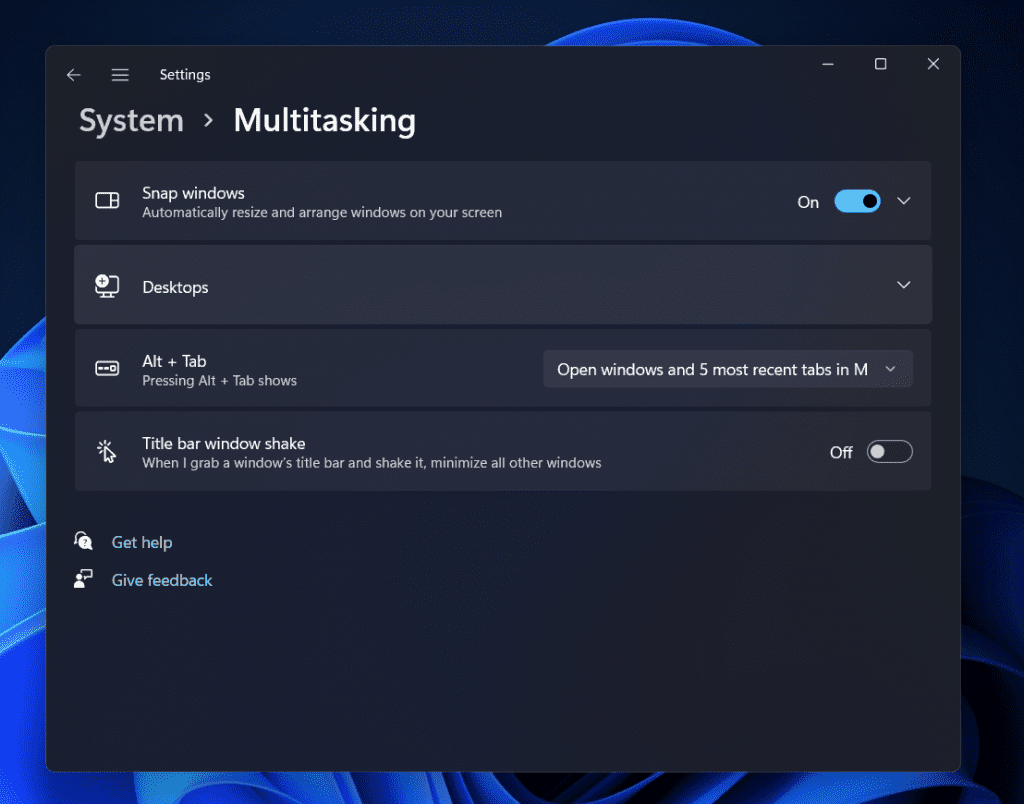Toggle the Snap windows switch
Image resolution: width=1024 pixels, height=804 pixels.
pyautogui.click(x=857, y=201)
